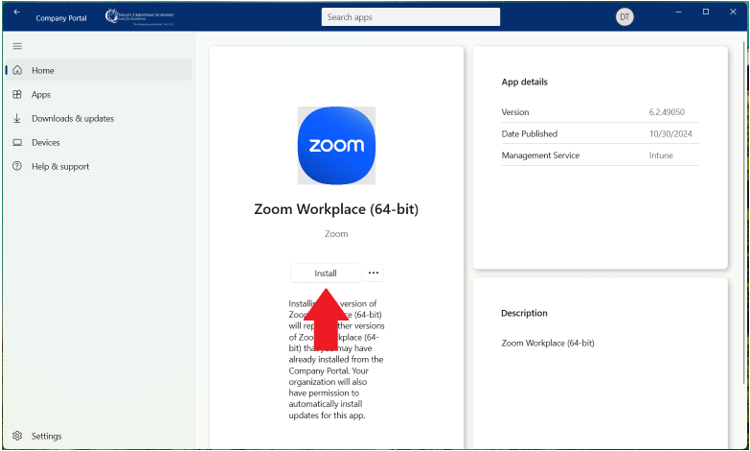Click the Company Portal title text

(x=61, y=18)
